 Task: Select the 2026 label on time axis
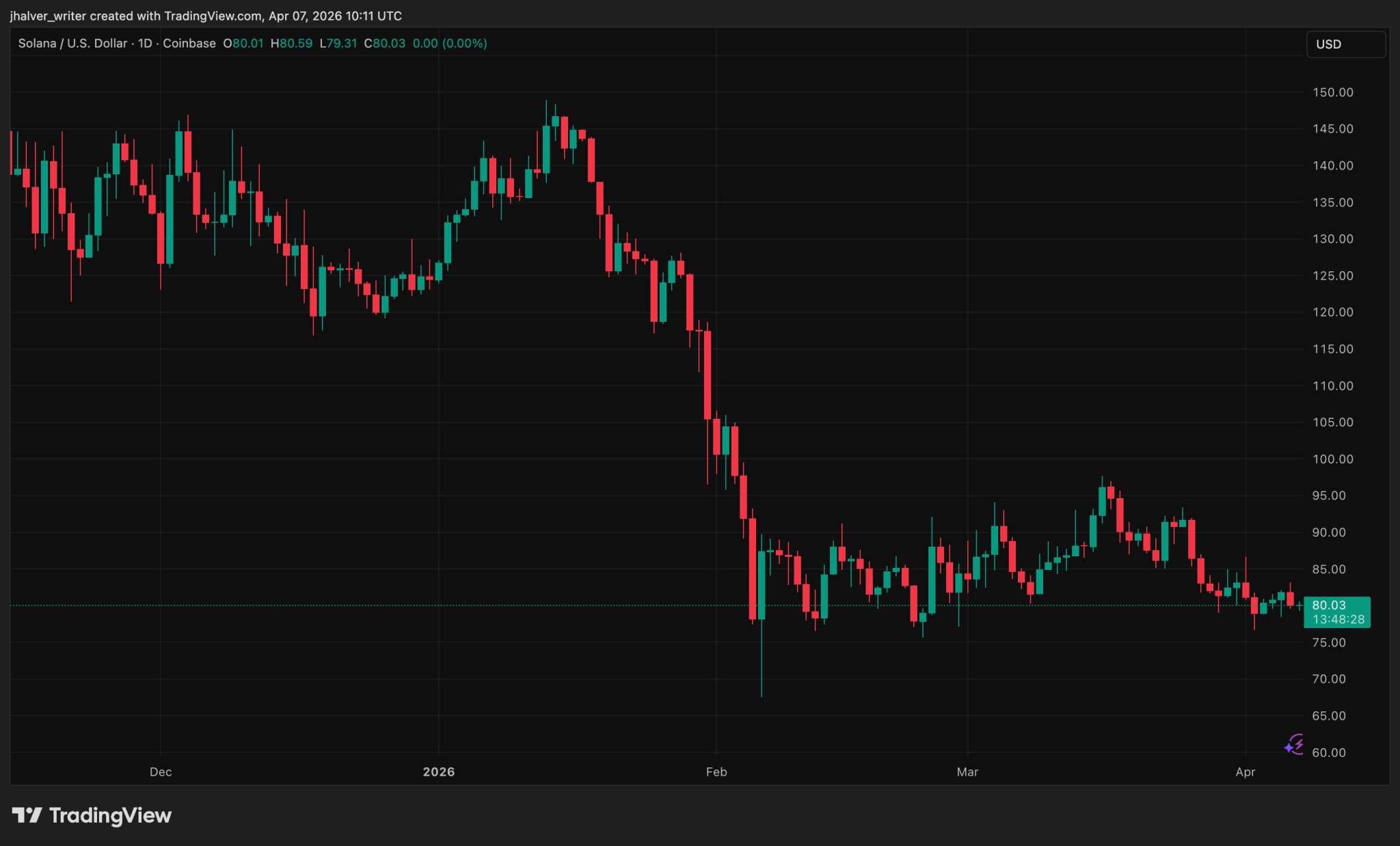[x=438, y=772]
